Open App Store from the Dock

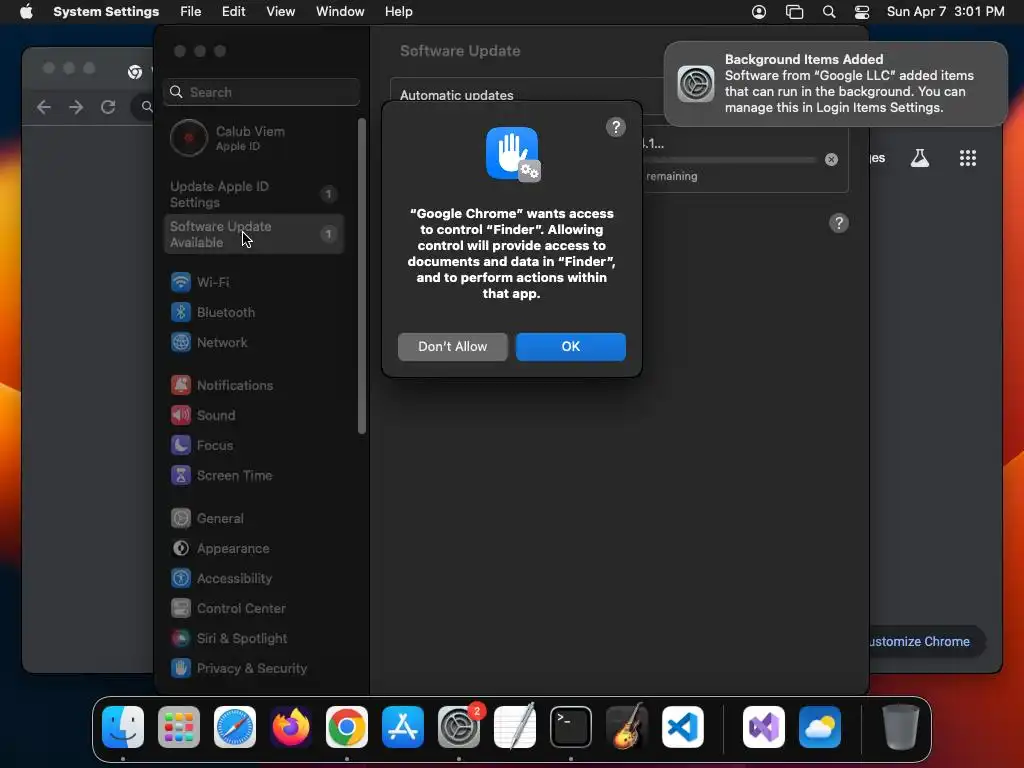click(403, 727)
